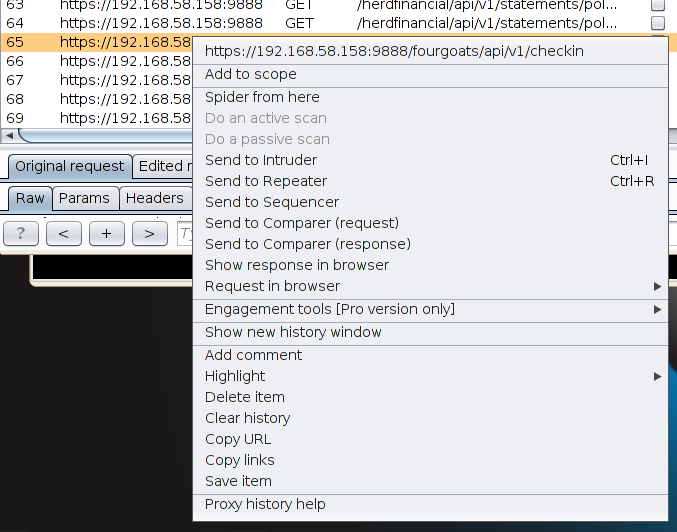Click the question mark help button
Viewport: 677px width, 532px height.
21,234
